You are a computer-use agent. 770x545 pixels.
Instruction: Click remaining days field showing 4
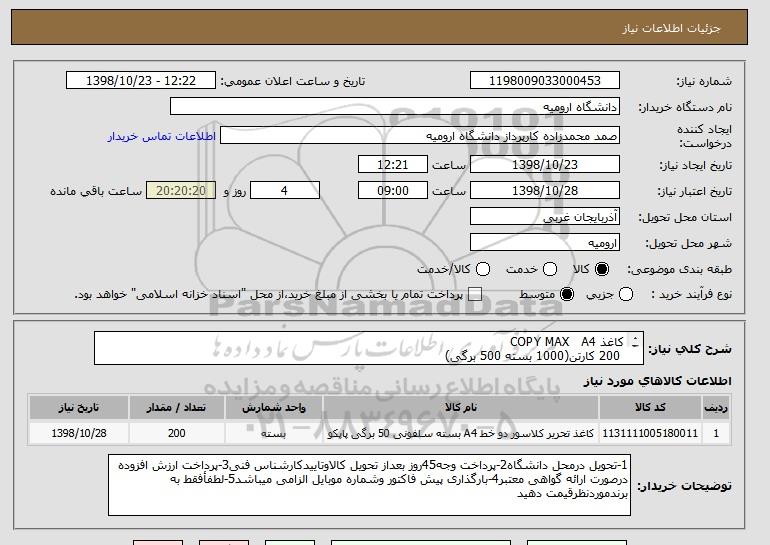coord(285,191)
